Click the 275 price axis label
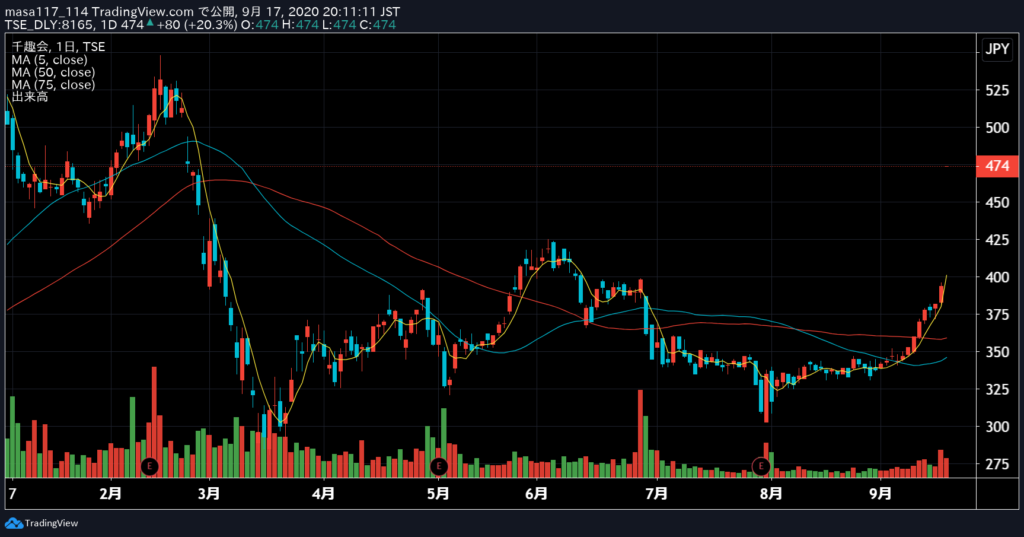Screen dimensions: 1024x537 click(997, 464)
